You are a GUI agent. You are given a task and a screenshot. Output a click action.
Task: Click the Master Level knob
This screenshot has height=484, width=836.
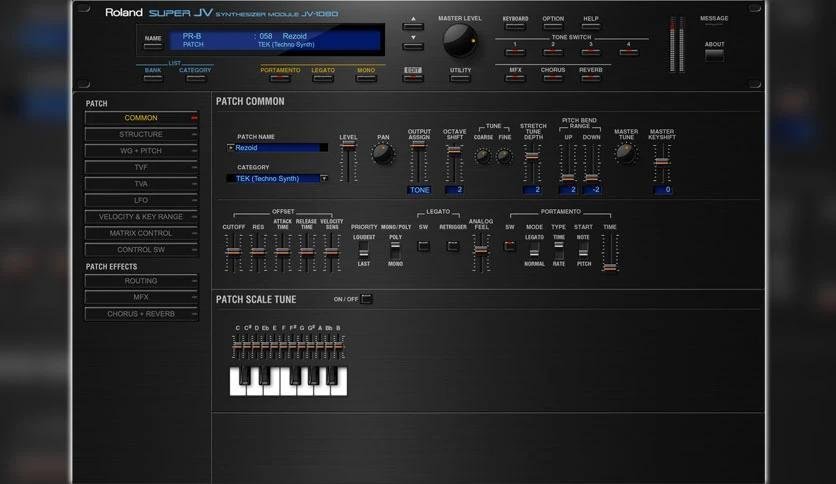(460, 41)
